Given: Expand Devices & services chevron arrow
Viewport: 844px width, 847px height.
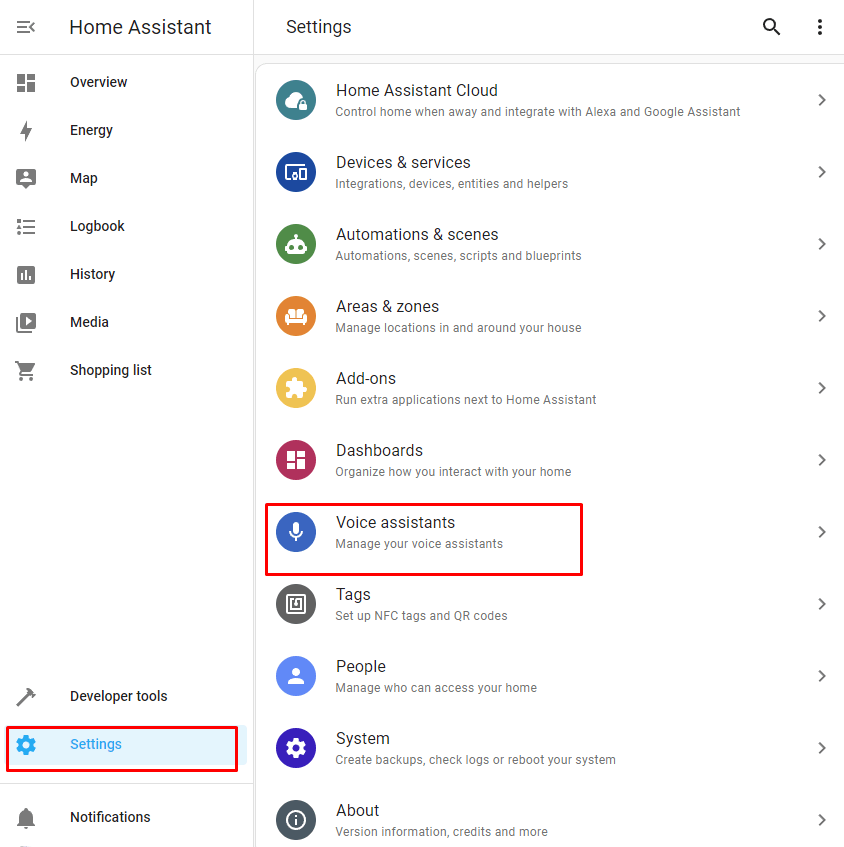Looking at the screenshot, I should point(822,172).
